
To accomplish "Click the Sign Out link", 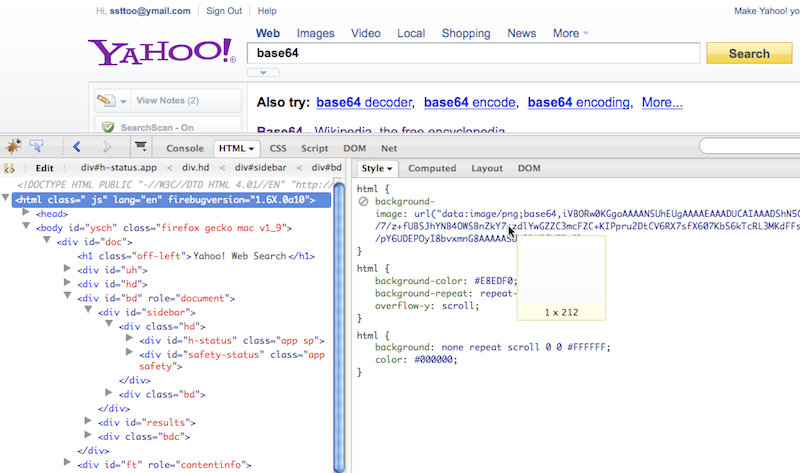I will pyautogui.click(x=224, y=11).
